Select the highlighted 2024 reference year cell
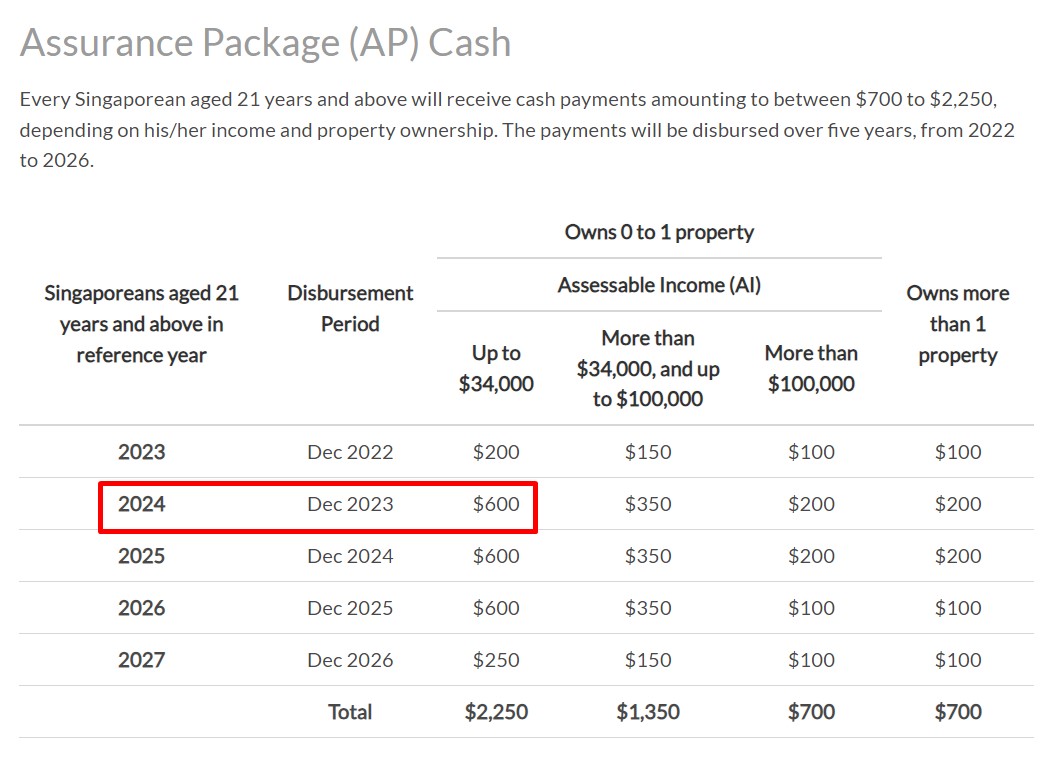This screenshot has width=1055, height=761. click(x=141, y=504)
